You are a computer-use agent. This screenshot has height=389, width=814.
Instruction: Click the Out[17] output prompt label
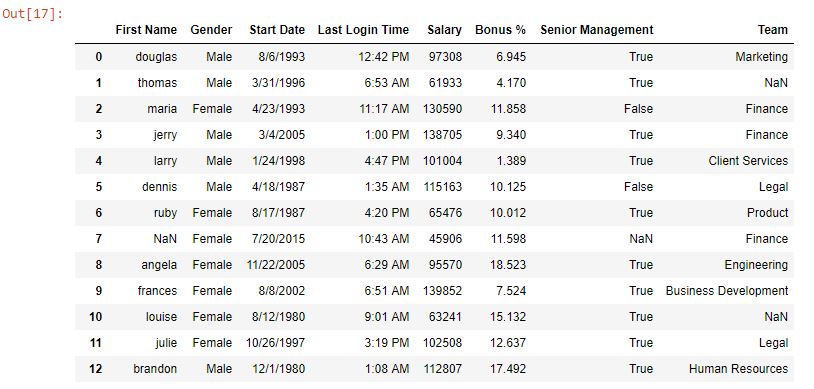coord(33,14)
